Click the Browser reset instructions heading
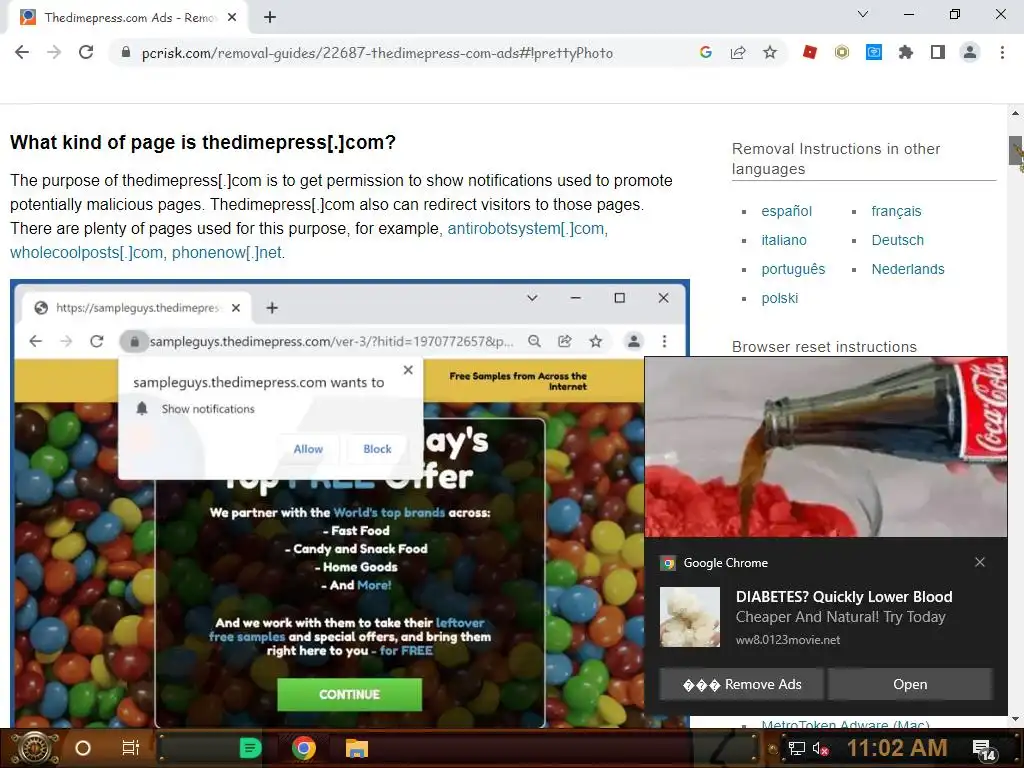1024x768 pixels. pyautogui.click(x=824, y=347)
